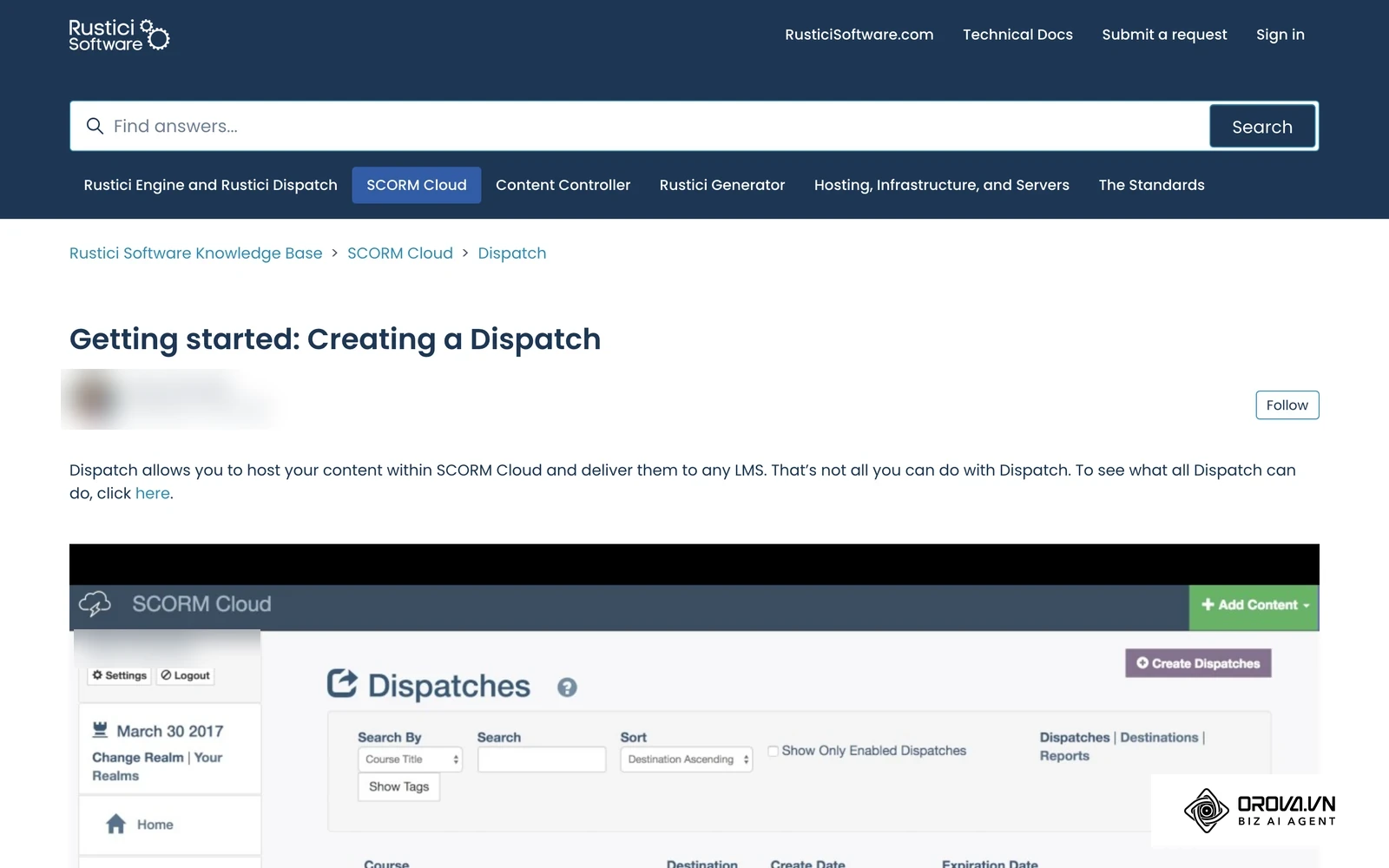
Task: Select Rustici Engine and Rustici Dispatch tab
Action: [211, 185]
